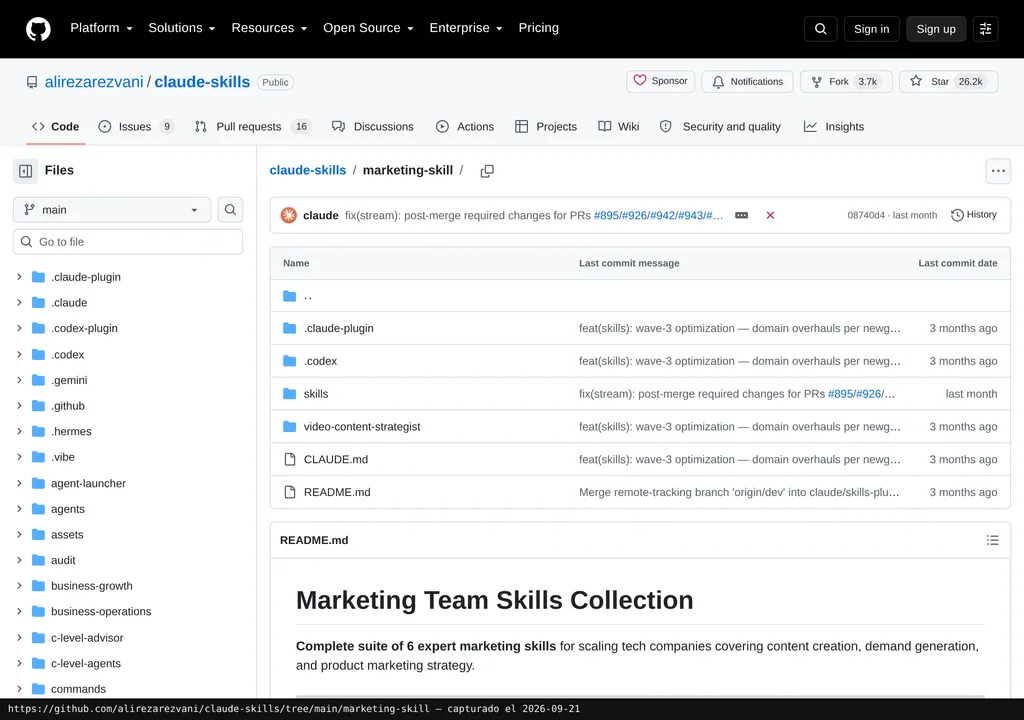The width and height of the screenshot is (1024, 720).
Task: Open skills folder icon in file table
Action: point(289,394)
